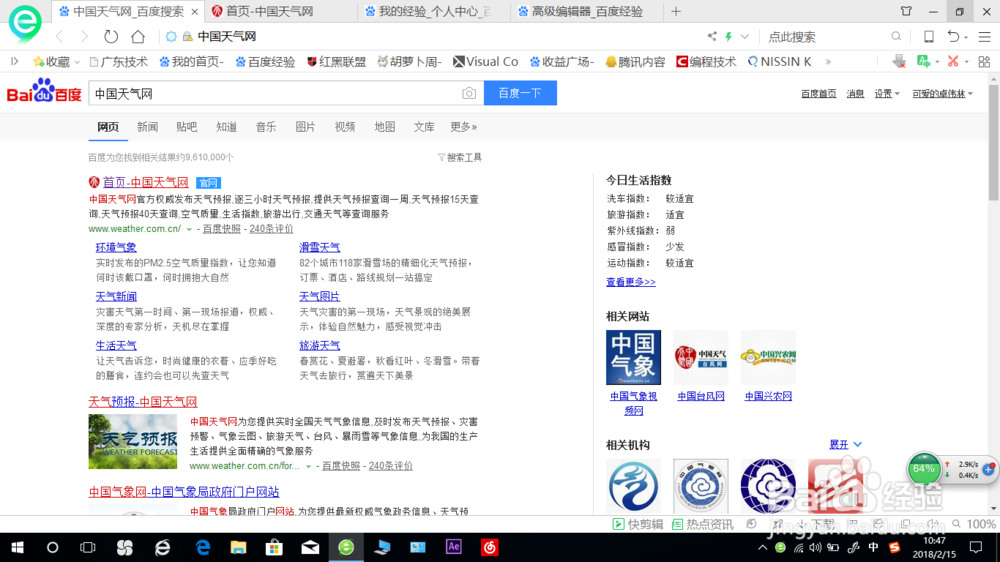Show more bookmarks with chevron
This screenshot has height=562, width=1000.
[x=828, y=62]
